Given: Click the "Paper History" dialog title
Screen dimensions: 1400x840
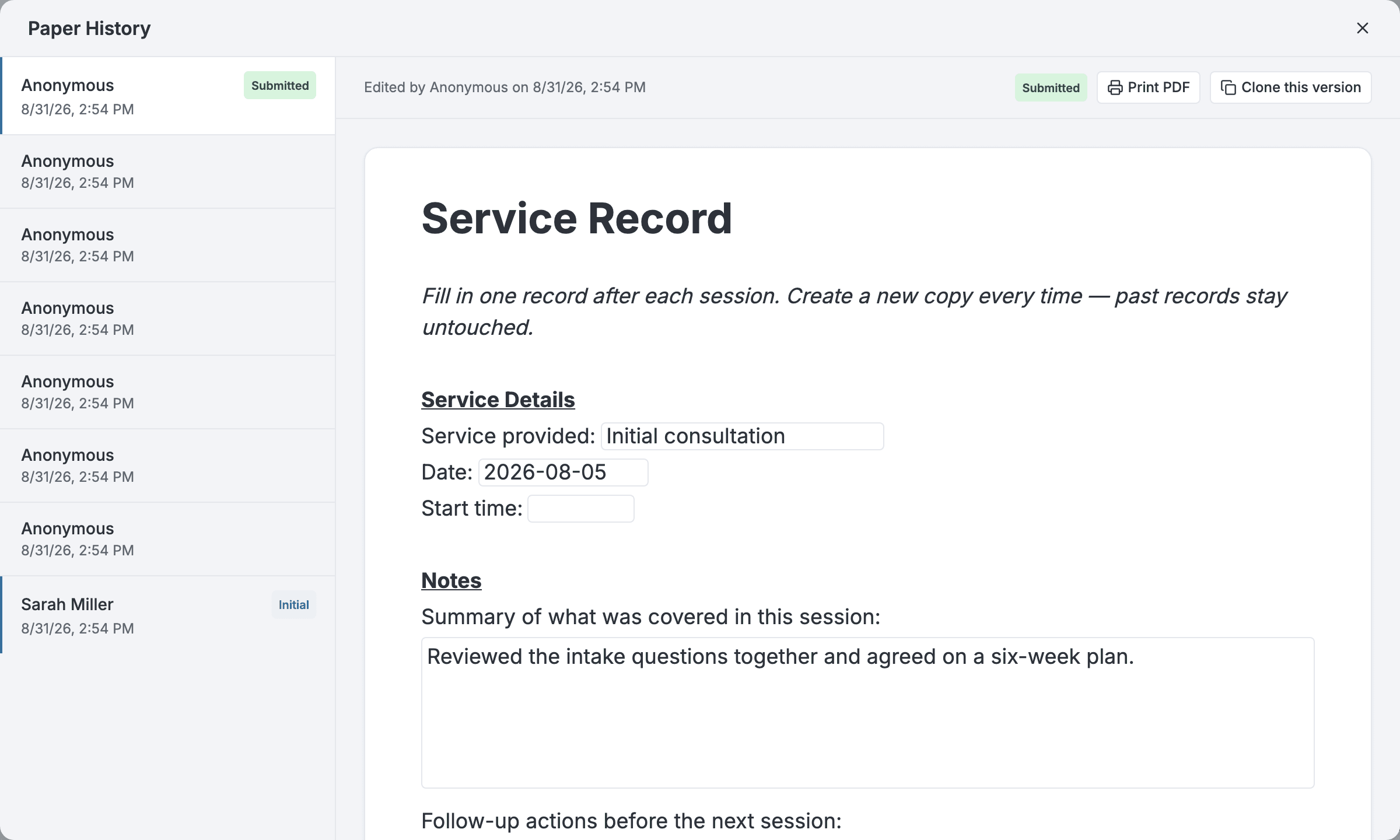Looking at the screenshot, I should [89, 28].
